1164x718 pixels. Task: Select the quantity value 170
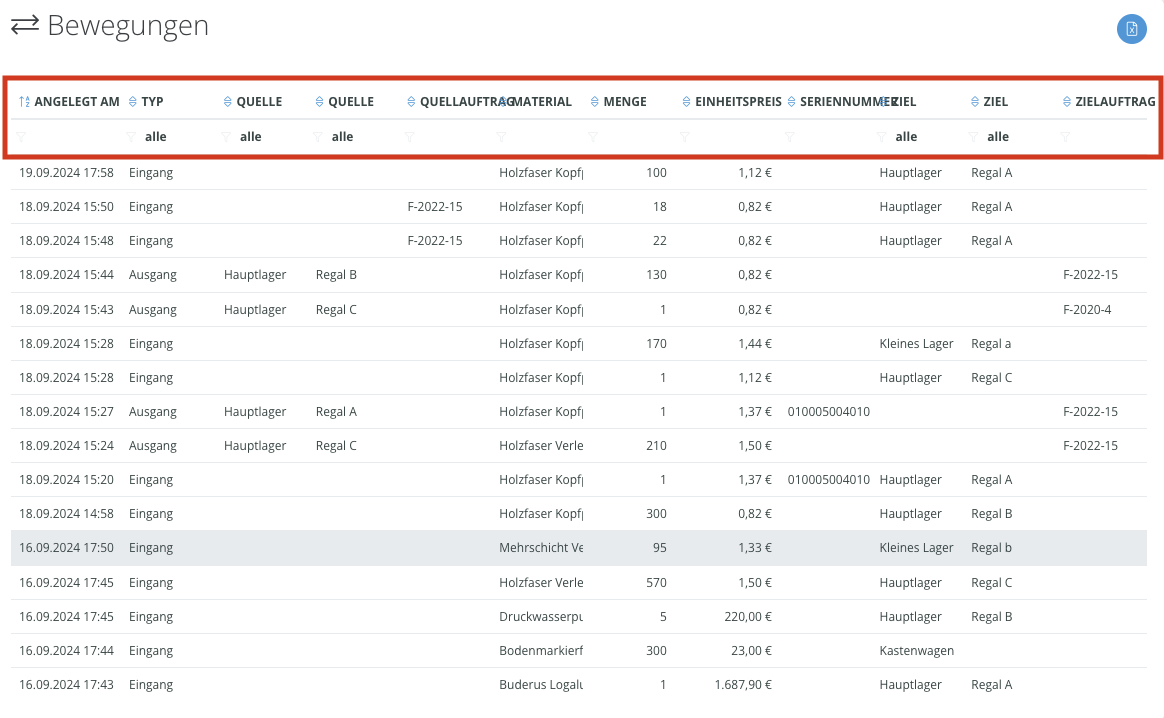(x=656, y=344)
